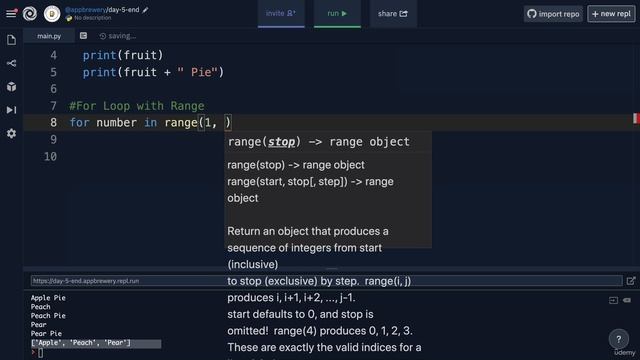Open the Version control panel
This screenshot has height=360, width=640.
[11, 63]
